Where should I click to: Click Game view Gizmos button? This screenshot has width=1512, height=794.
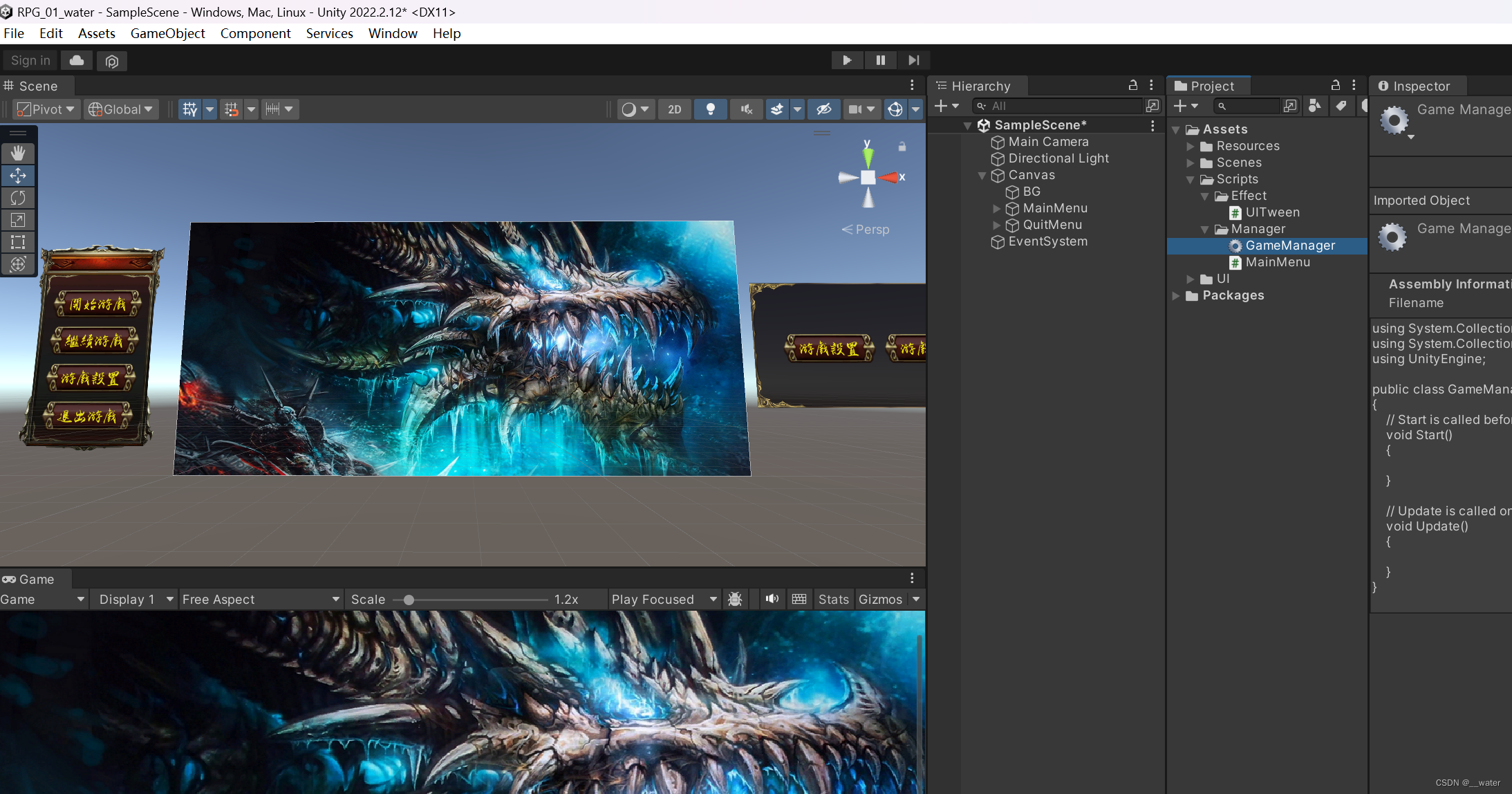tap(880, 600)
